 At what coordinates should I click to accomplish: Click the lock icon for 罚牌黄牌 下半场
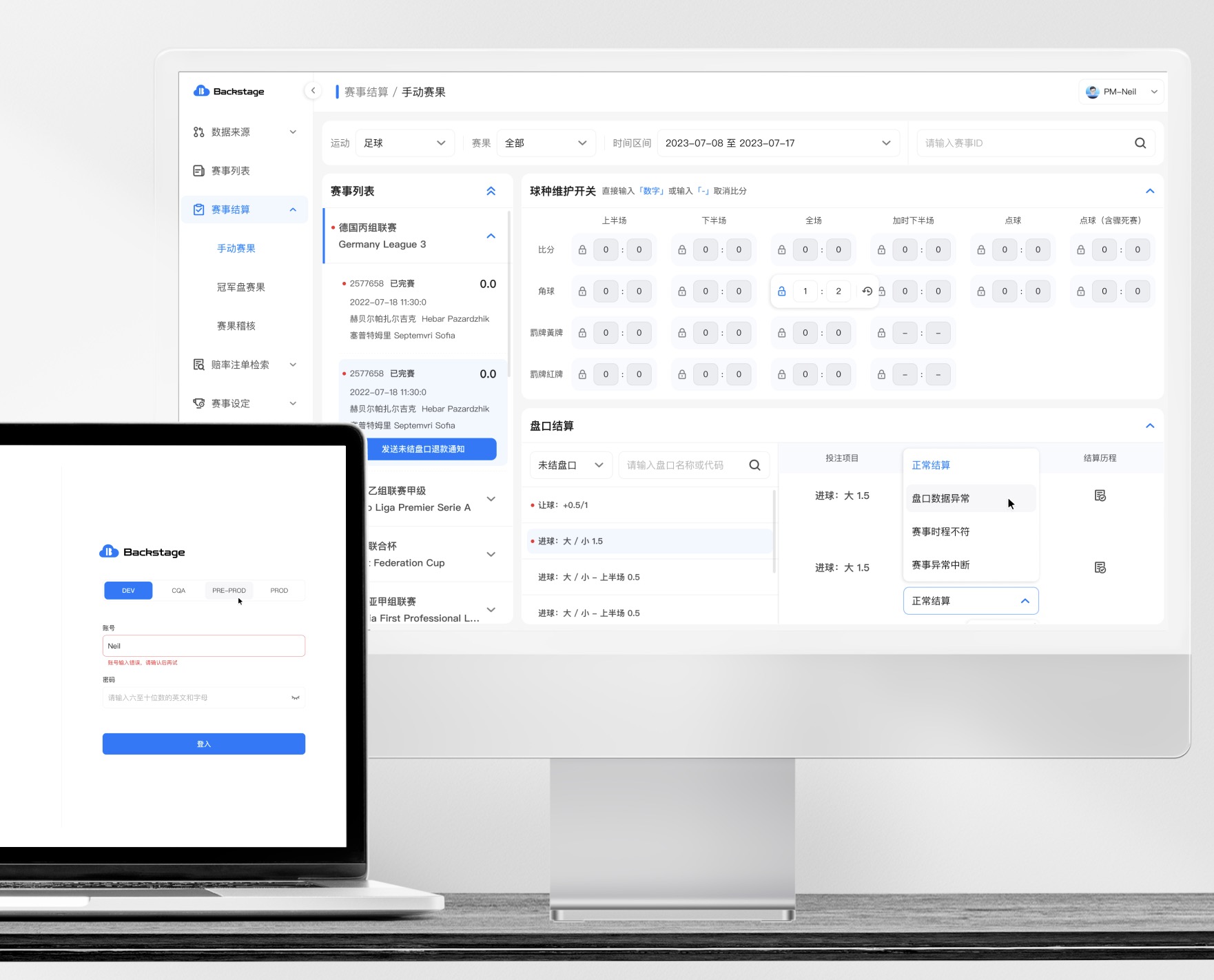click(682, 333)
